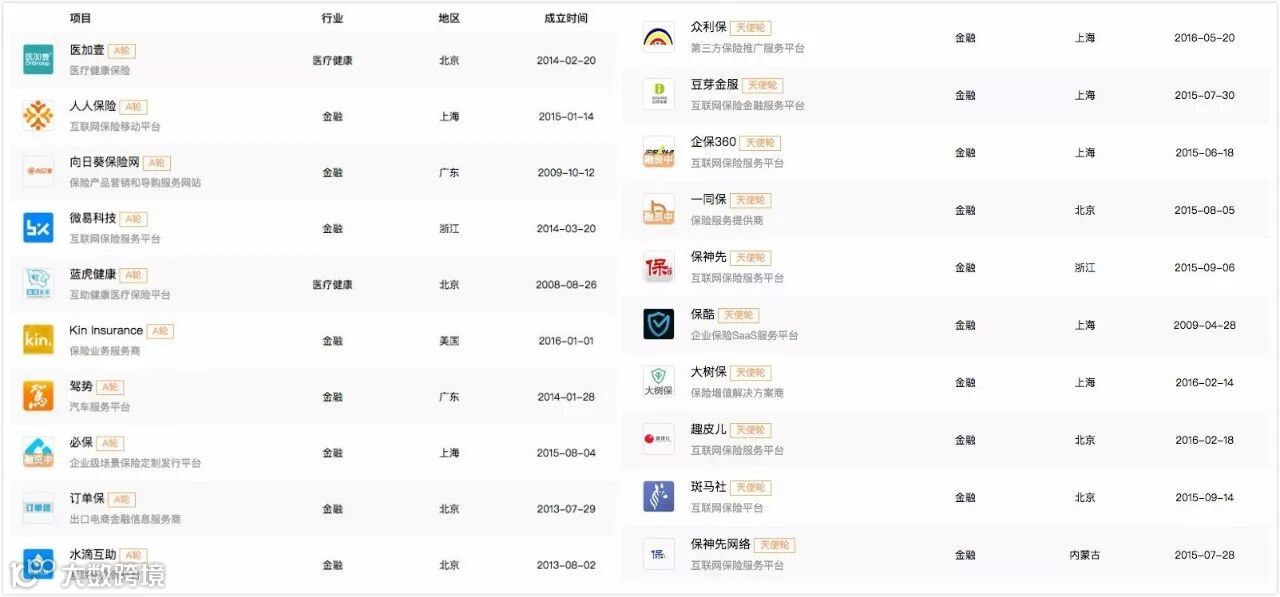Click the date 2009-10-12
The height and width of the screenshot is (597, 1280).
tap(566, 173)
